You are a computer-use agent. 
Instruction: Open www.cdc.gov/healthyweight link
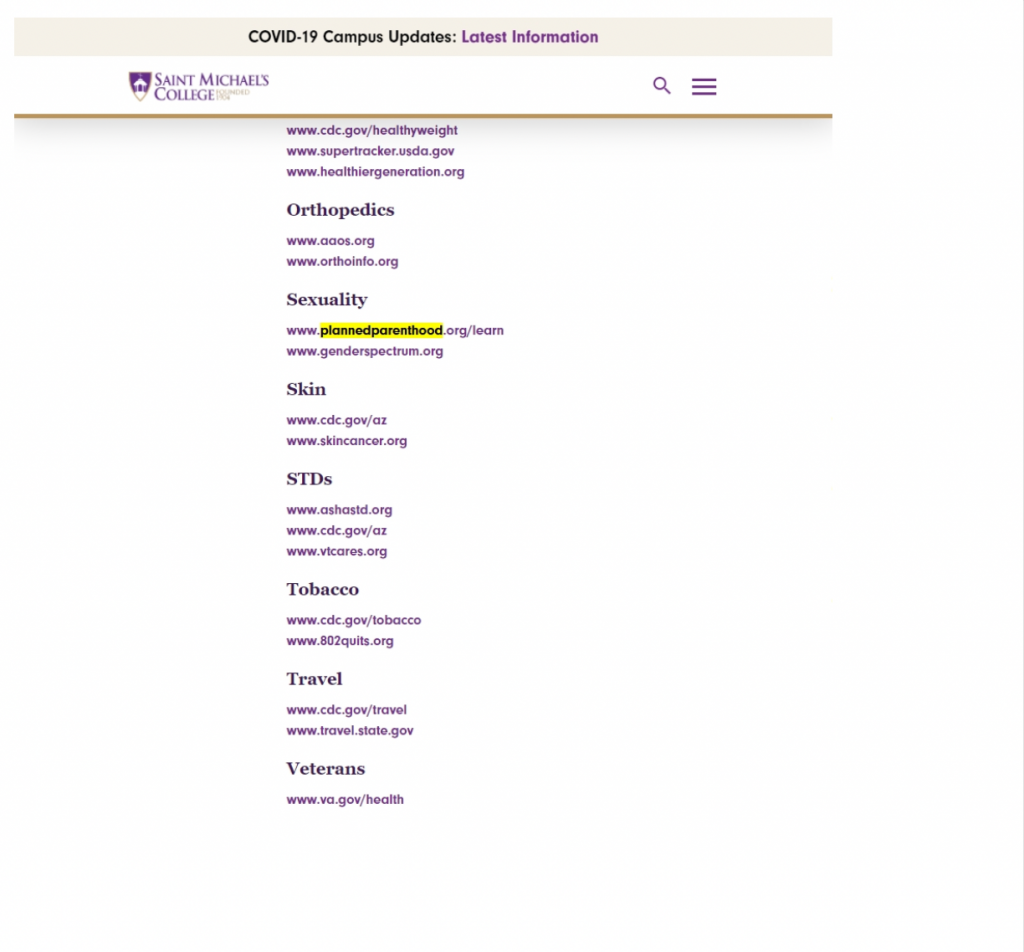point(372,130)
